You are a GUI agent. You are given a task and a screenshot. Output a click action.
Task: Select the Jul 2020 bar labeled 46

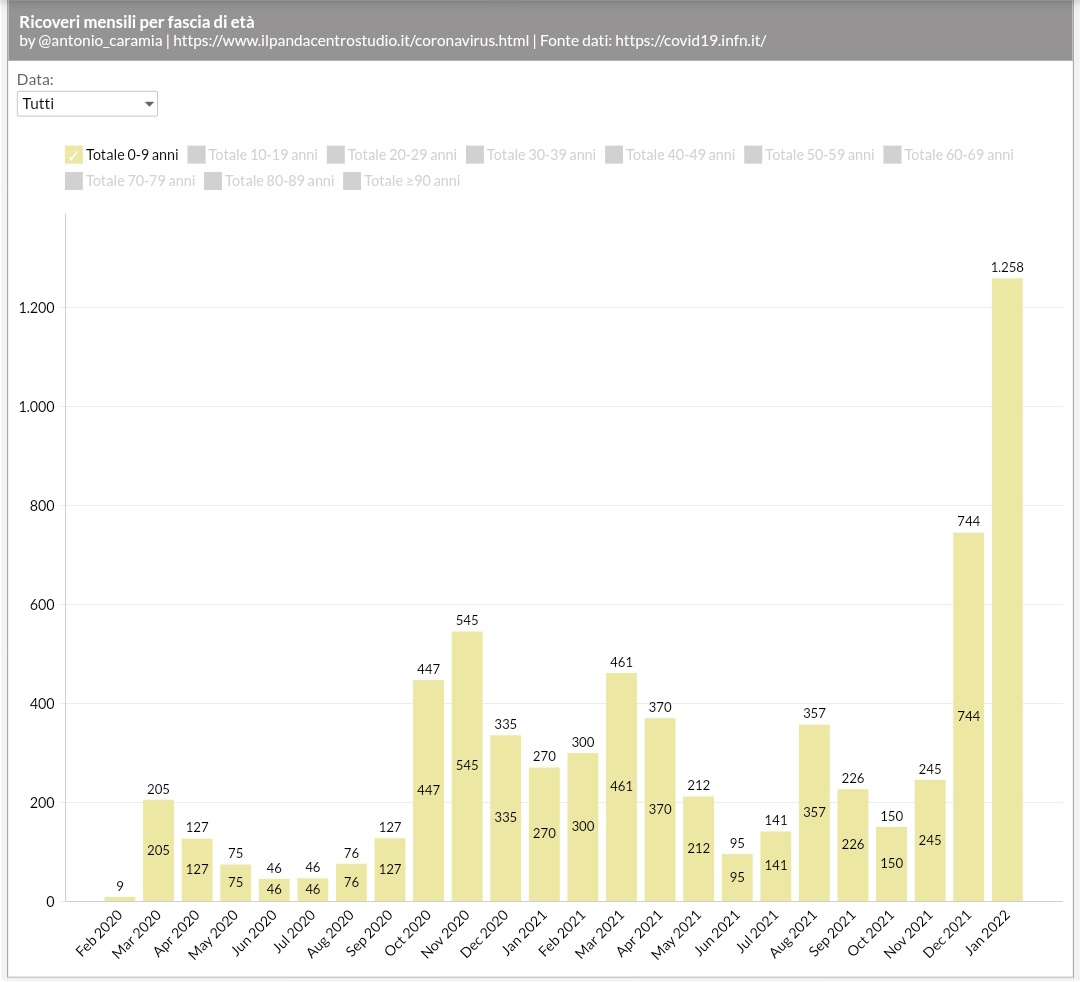[313, 890]
